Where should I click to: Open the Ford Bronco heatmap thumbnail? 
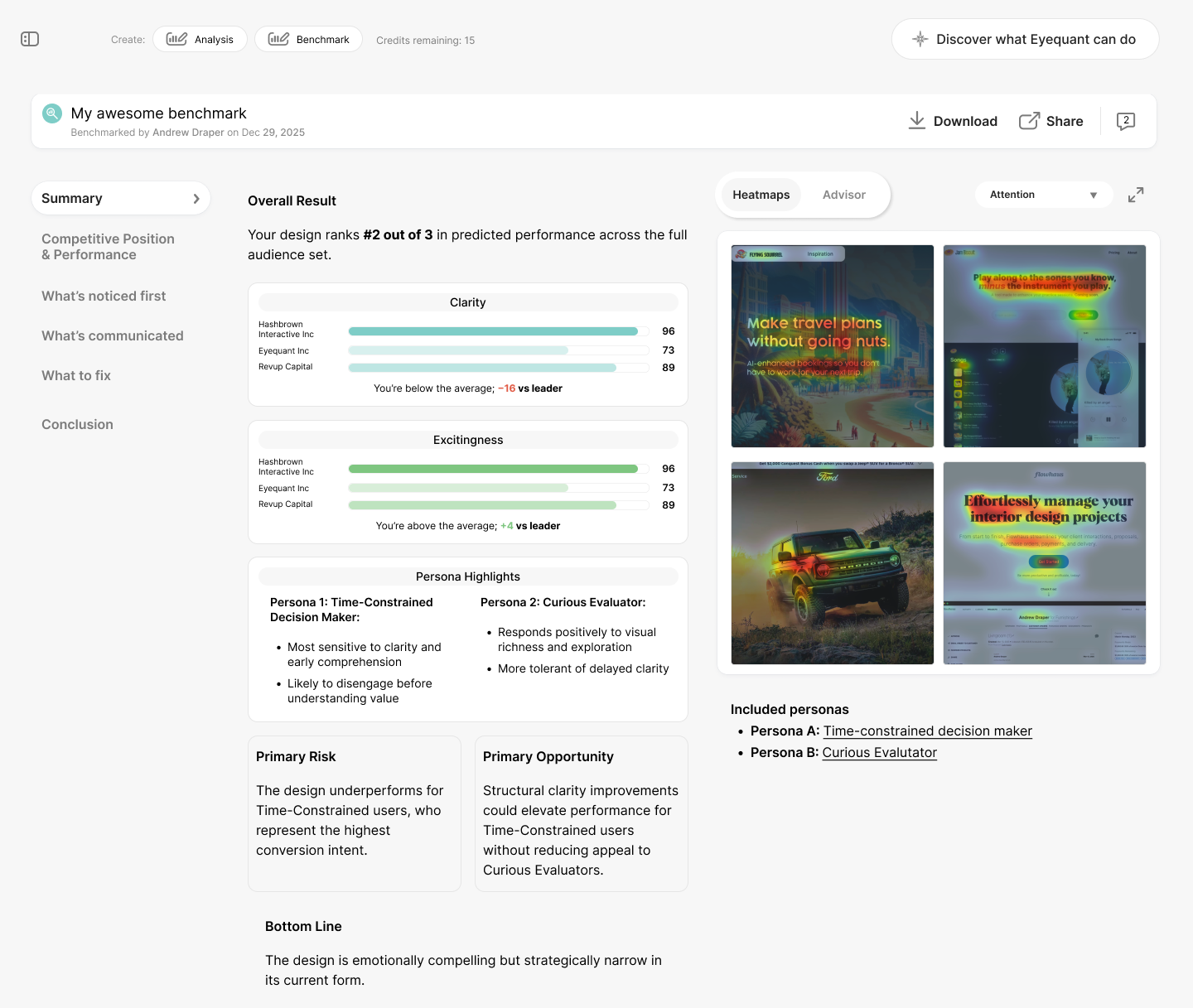(833, 563)
